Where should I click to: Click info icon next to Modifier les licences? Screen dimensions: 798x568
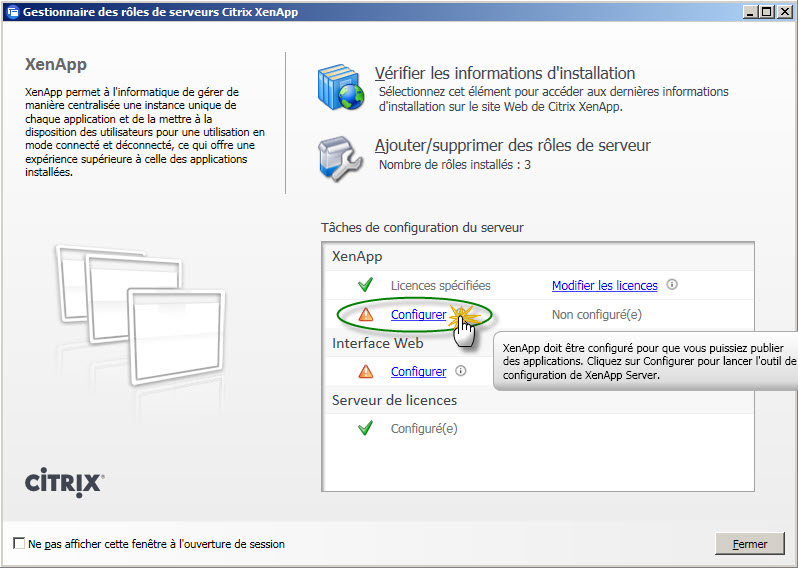click(x=672, y=285)
